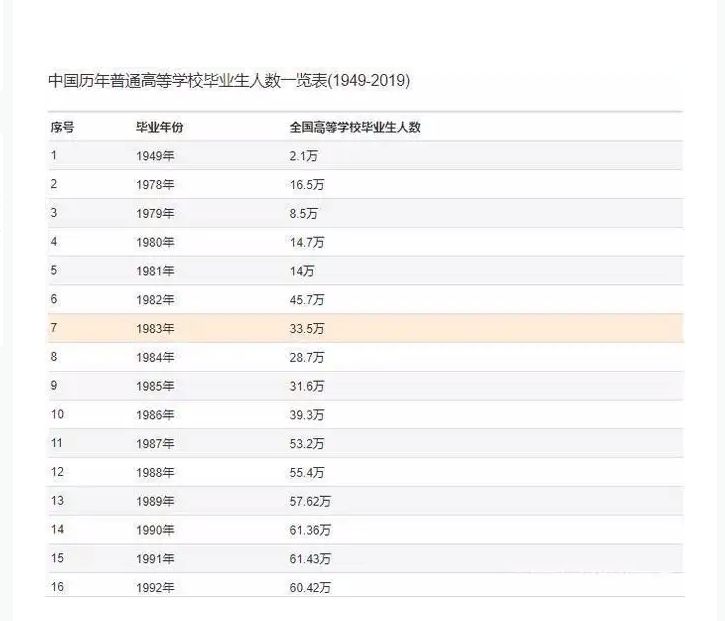Select the 1990年 year cell
Image resolution: width=725 pixels, height=621 pixels.
155,530
